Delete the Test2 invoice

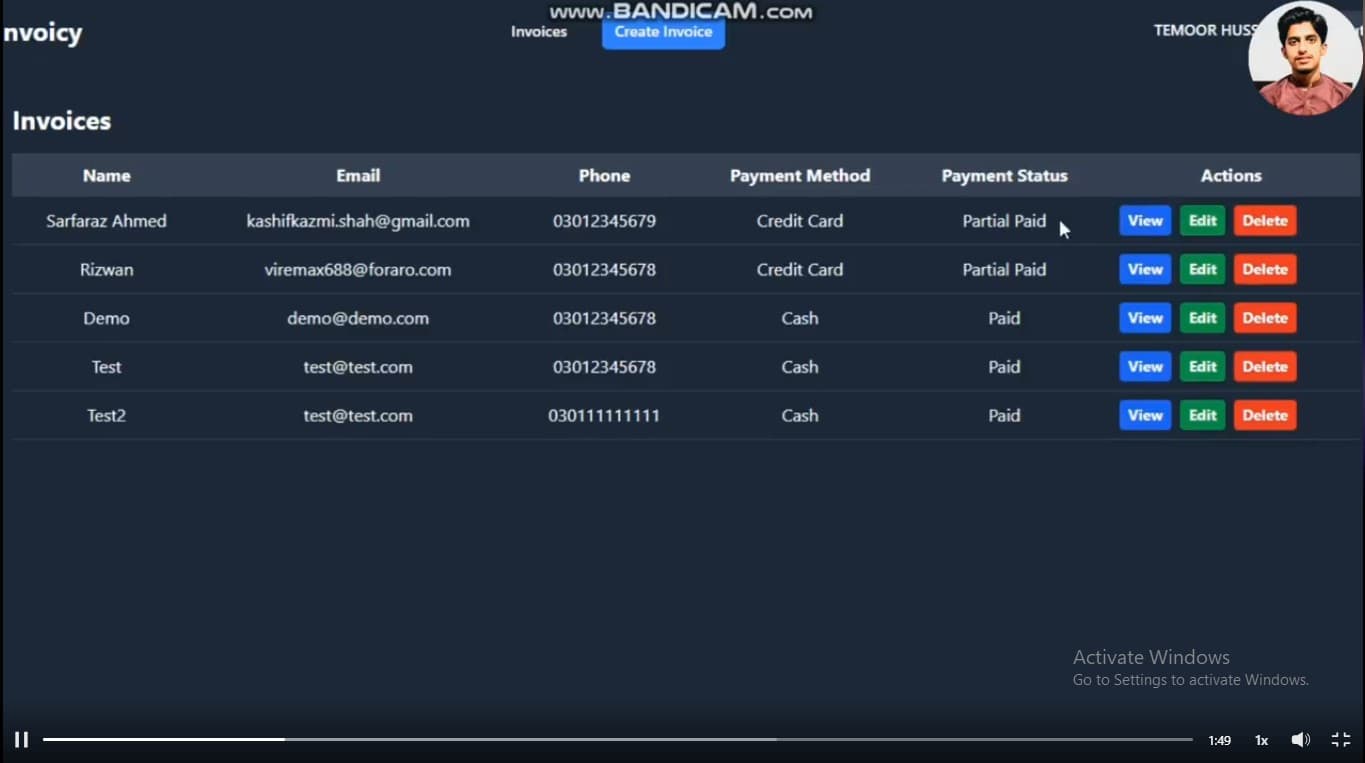[1264, 416]
